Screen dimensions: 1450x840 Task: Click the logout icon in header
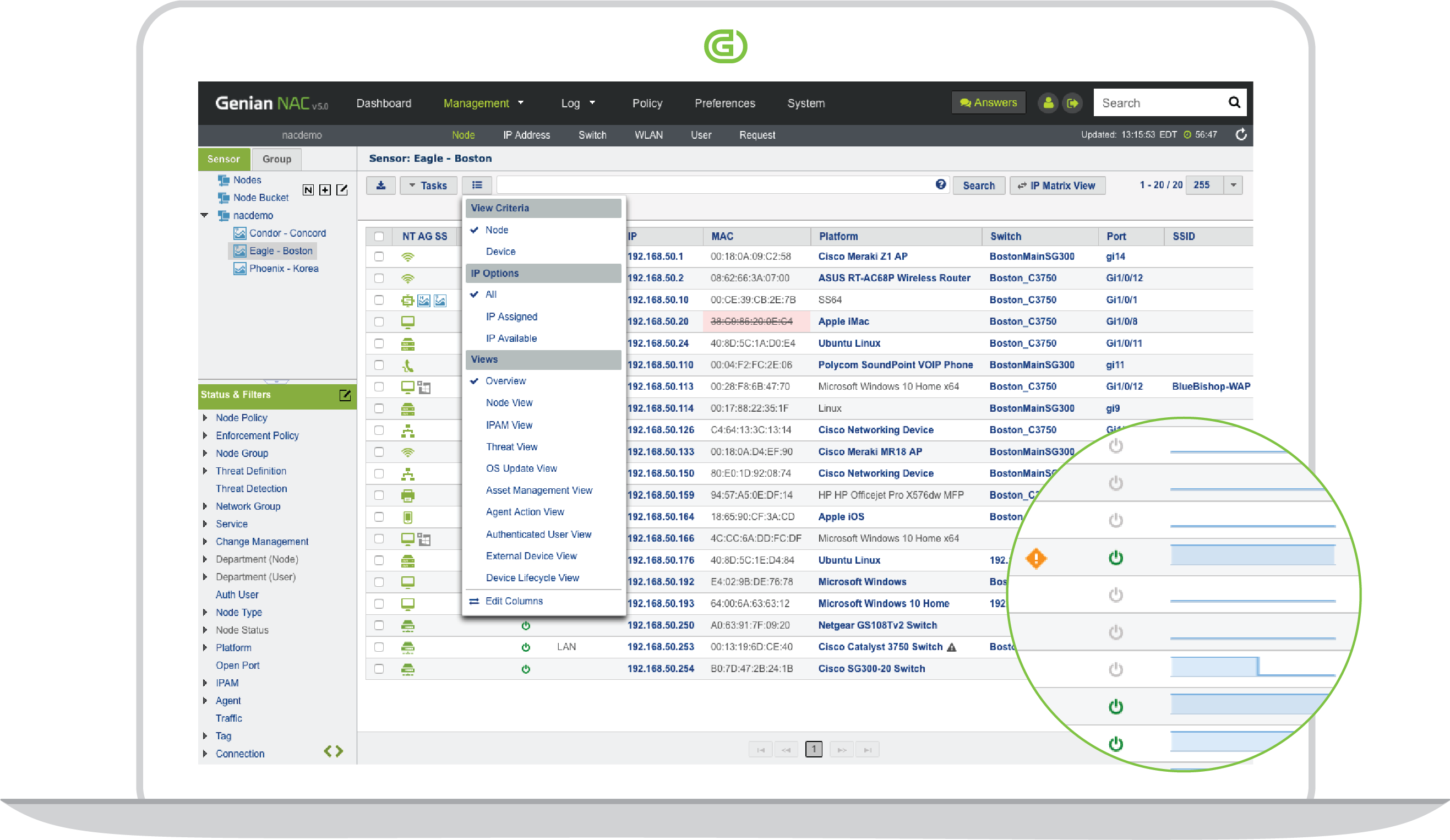pyautogui.click(x=1072, y=103)
